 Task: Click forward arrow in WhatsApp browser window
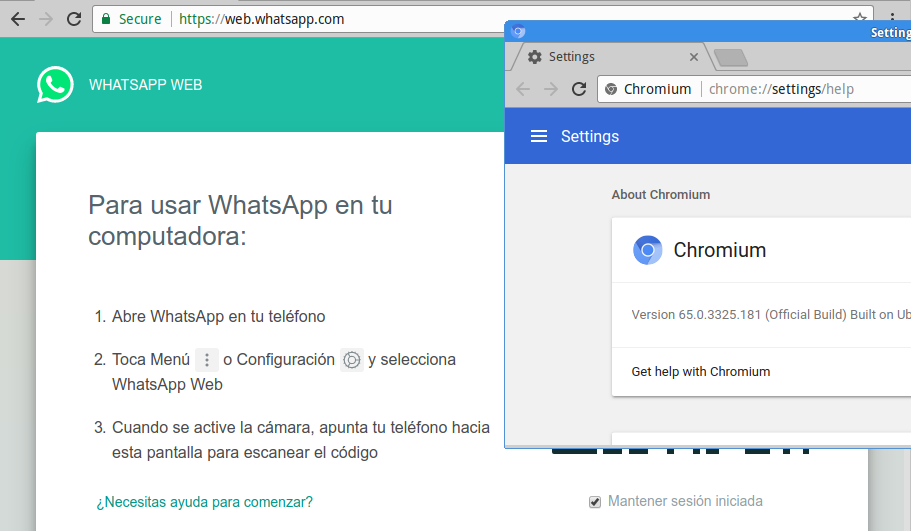46,19
